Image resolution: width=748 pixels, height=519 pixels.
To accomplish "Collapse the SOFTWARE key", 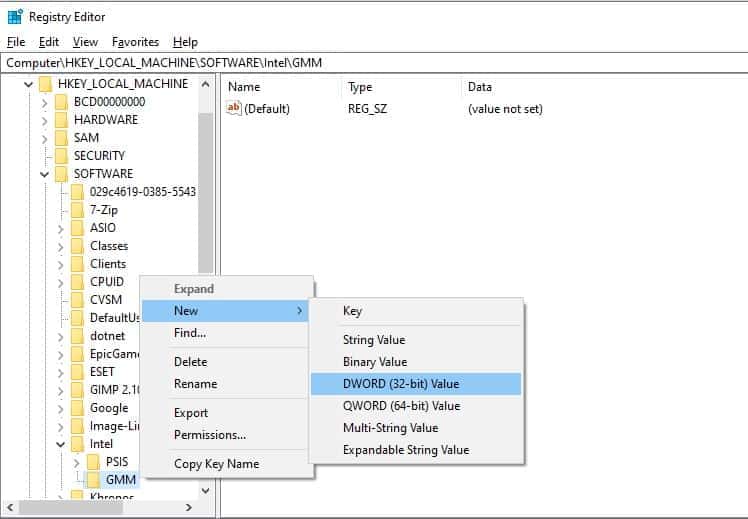I will tap(44, 175).
